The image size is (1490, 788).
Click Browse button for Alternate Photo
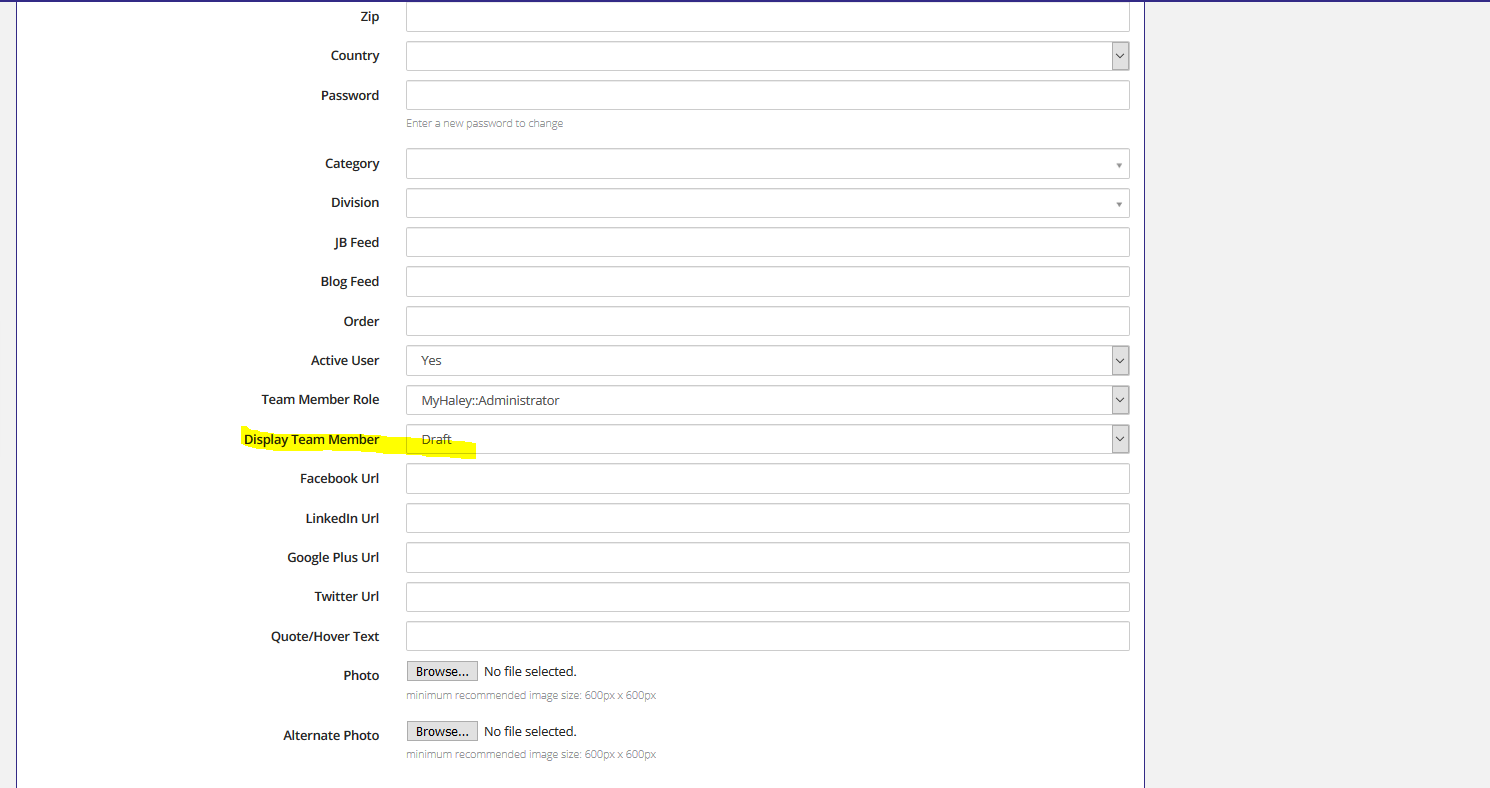click(442, 732)
